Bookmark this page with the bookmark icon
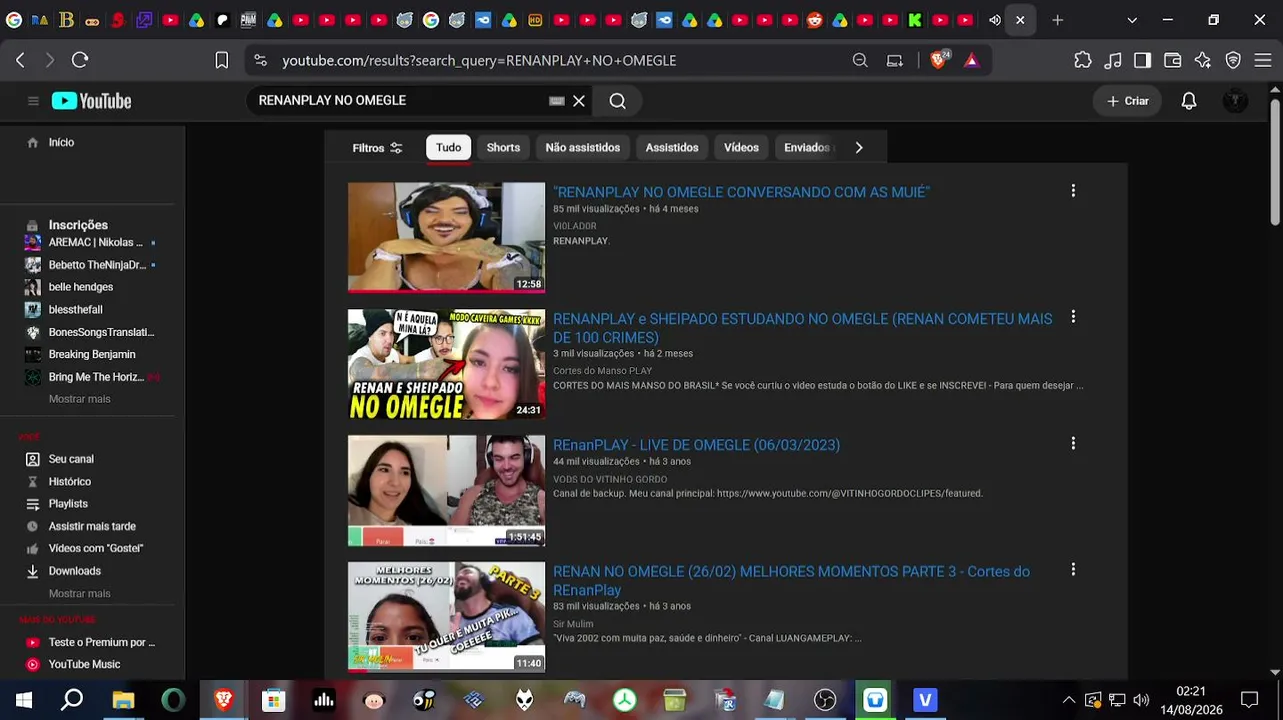The height and width of the screenshot is (720, 1283). (222, 60)
